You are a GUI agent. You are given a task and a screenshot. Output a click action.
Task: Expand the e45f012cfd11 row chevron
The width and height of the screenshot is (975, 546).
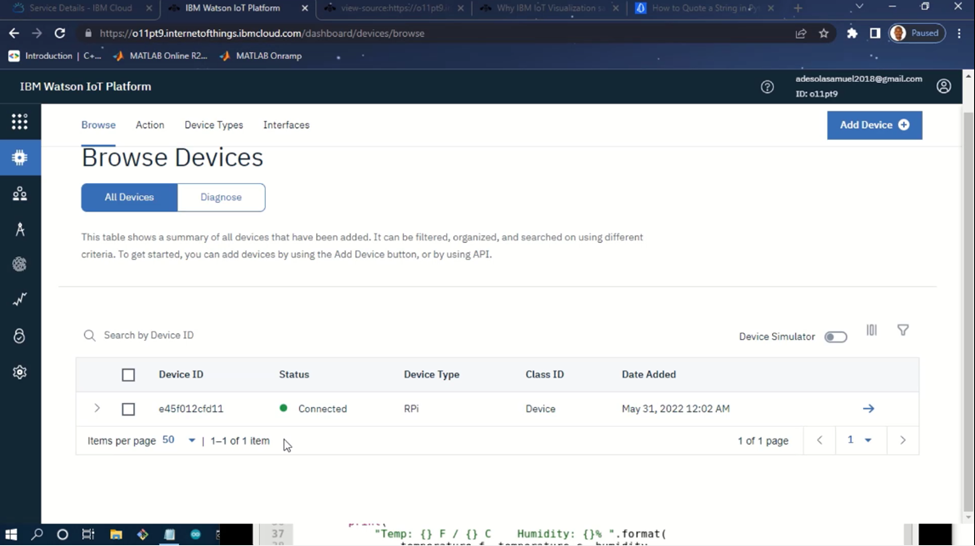pyautogui.click(x=97, y=409)
